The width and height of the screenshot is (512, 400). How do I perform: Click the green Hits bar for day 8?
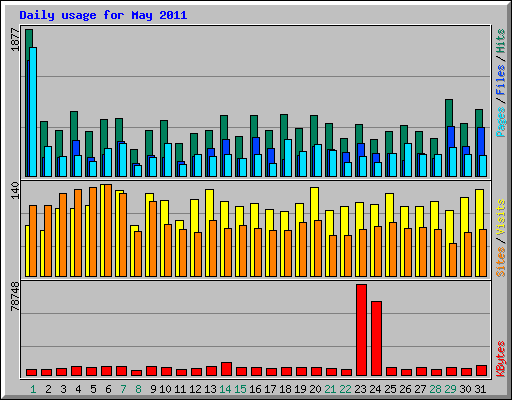point(134,156)
